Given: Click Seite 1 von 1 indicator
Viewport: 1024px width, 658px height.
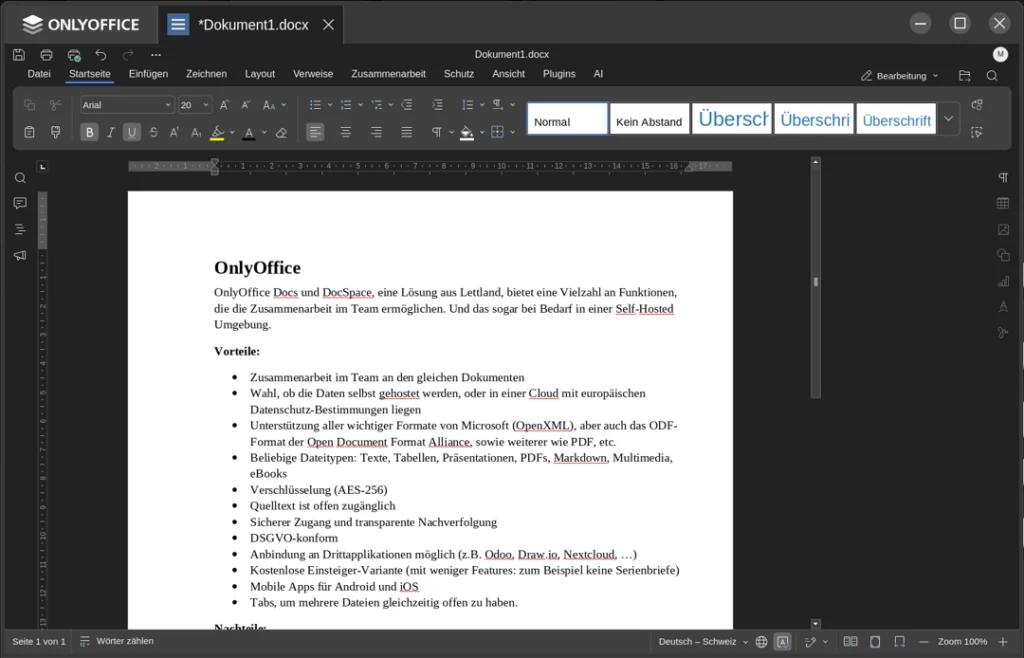Looking at the screenshot, I should point(39,642).
